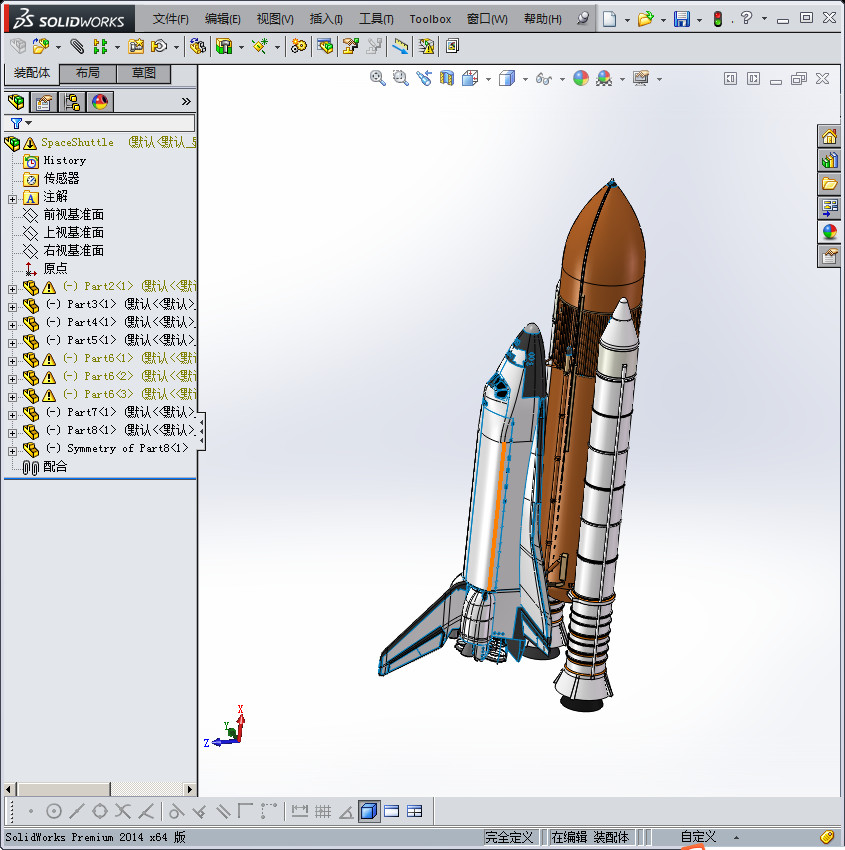Image resolution: width=845 pixels, height=850 pixels.
Task: Click the Section View icon
Action: (x=447, y=79)
